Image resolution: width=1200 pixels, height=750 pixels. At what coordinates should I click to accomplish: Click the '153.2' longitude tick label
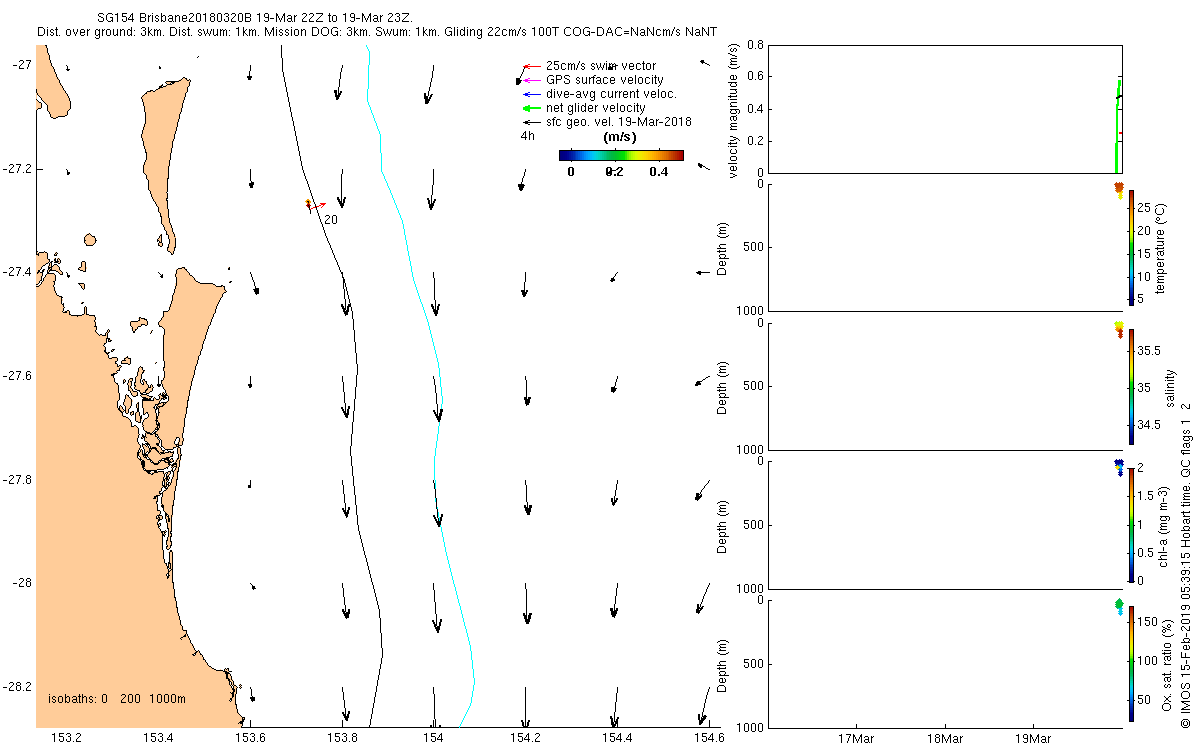67,738
